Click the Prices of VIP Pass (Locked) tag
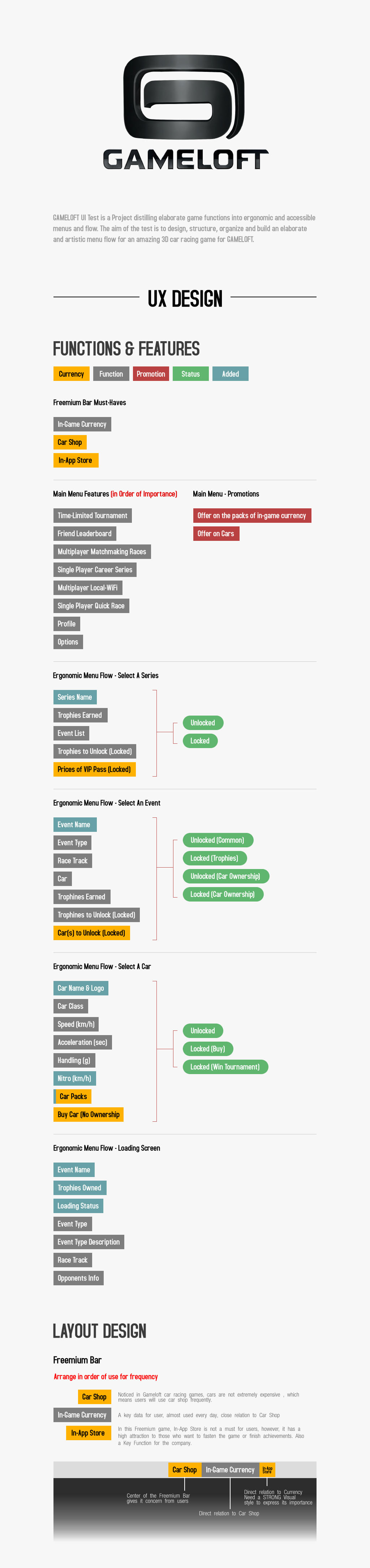The height and width of the screenshot is (1568, 370). (94, 769)
